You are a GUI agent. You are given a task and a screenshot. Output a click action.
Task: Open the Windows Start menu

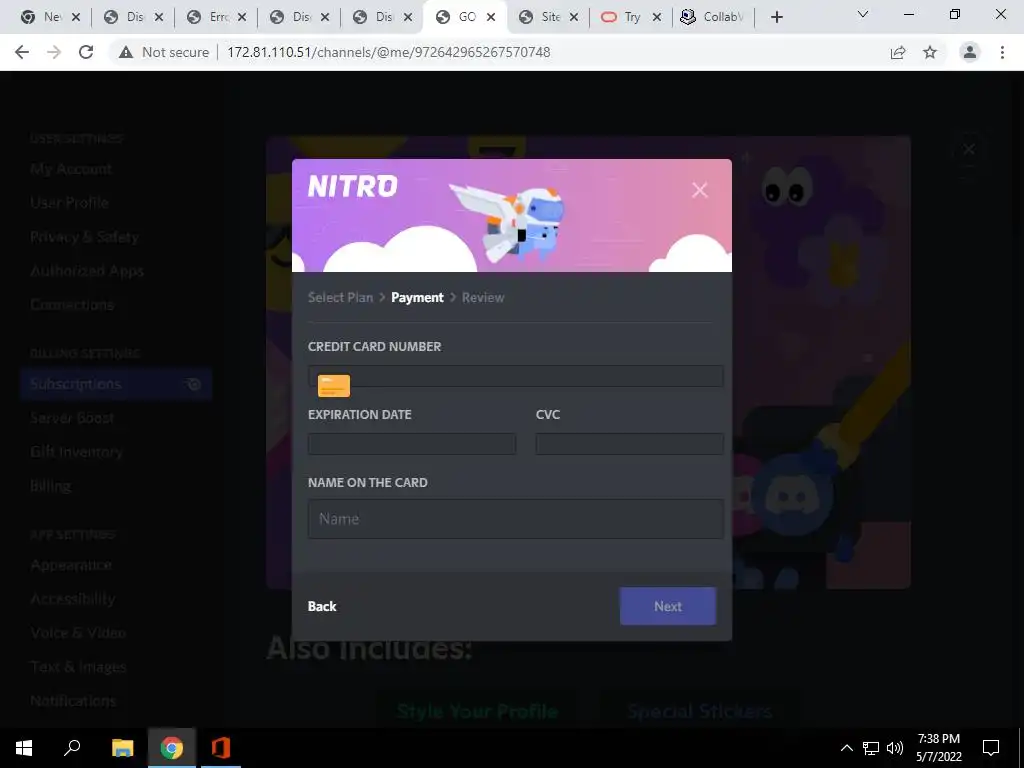pyautogui.click(x=24, y=748)
